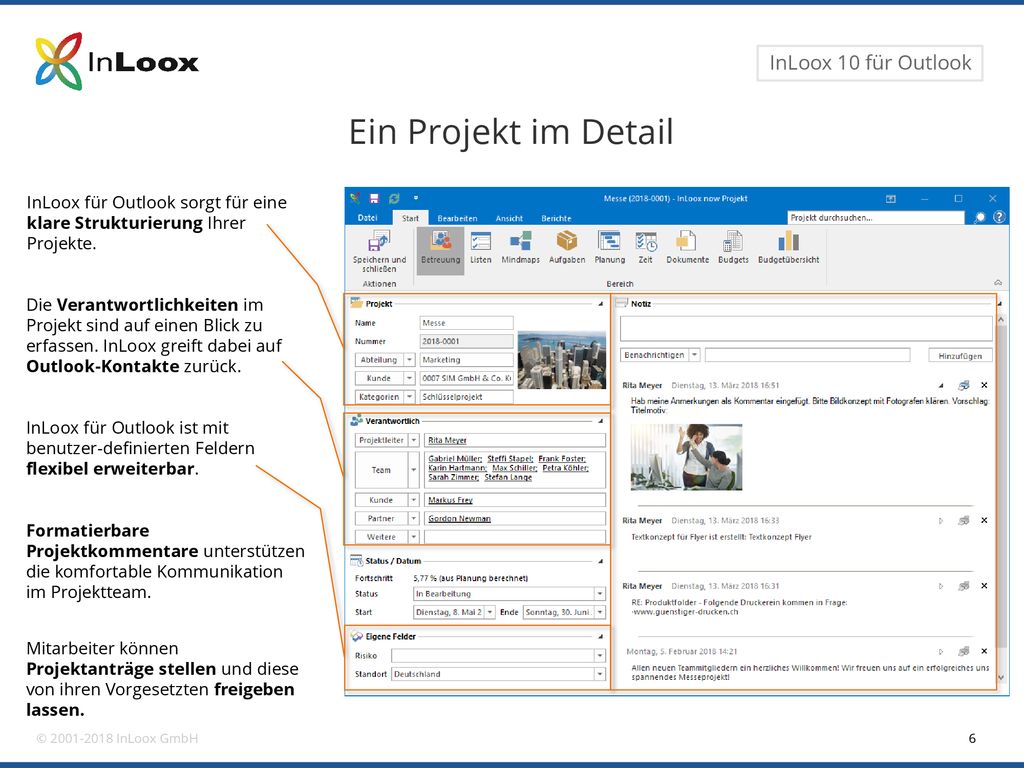Switch to the Berichte tab

click(x=556, y=218)
